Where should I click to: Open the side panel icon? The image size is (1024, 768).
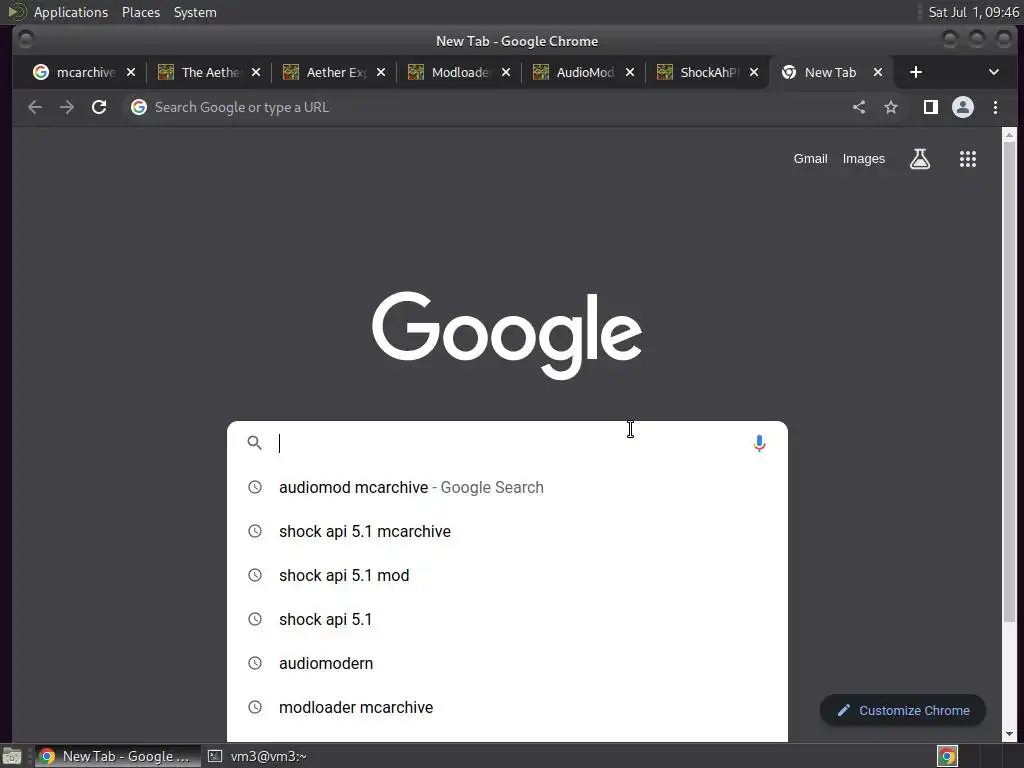click(x=931, y=107)
